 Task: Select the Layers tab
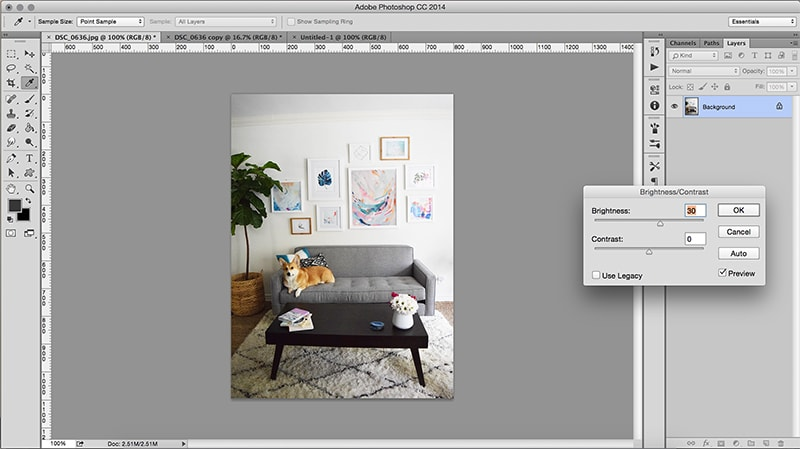click(736, 43)
